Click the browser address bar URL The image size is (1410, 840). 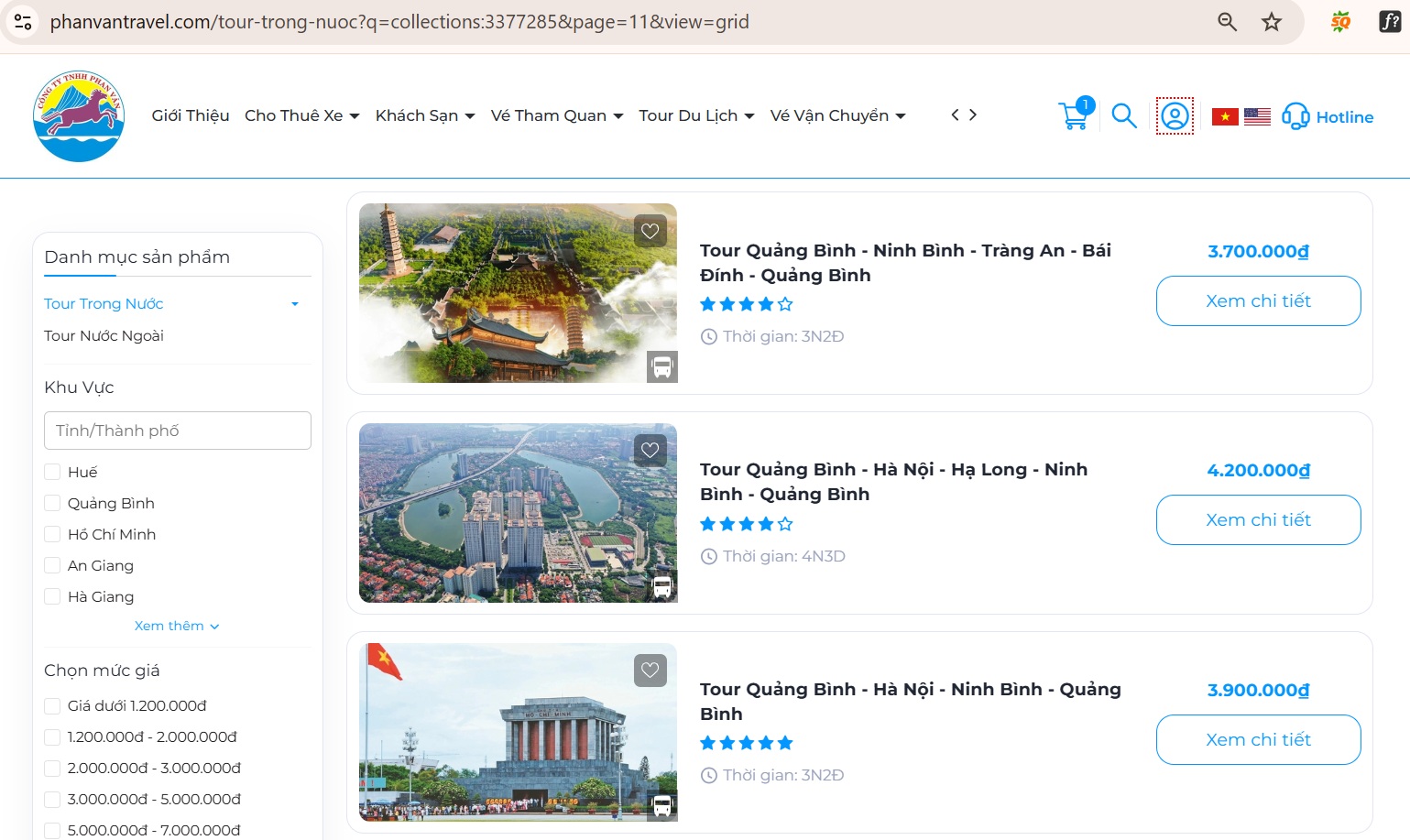point(399,22)
